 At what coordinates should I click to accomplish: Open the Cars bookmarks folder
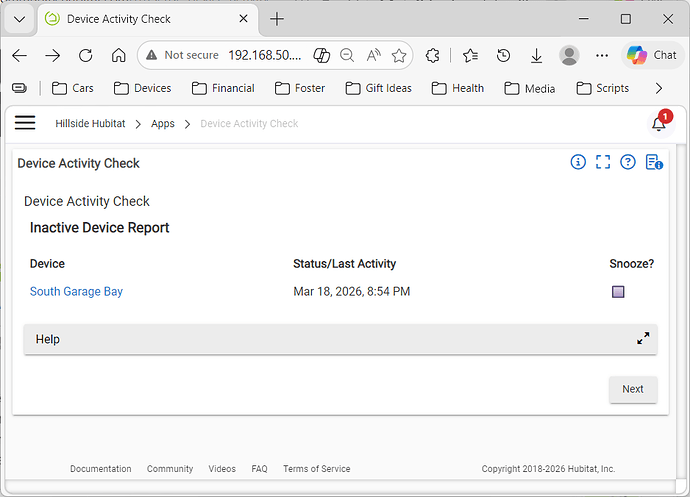click(x=73, y=88)
